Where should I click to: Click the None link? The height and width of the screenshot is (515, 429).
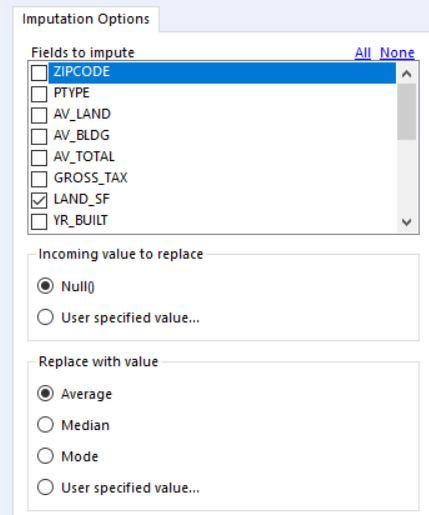point(397,53)
